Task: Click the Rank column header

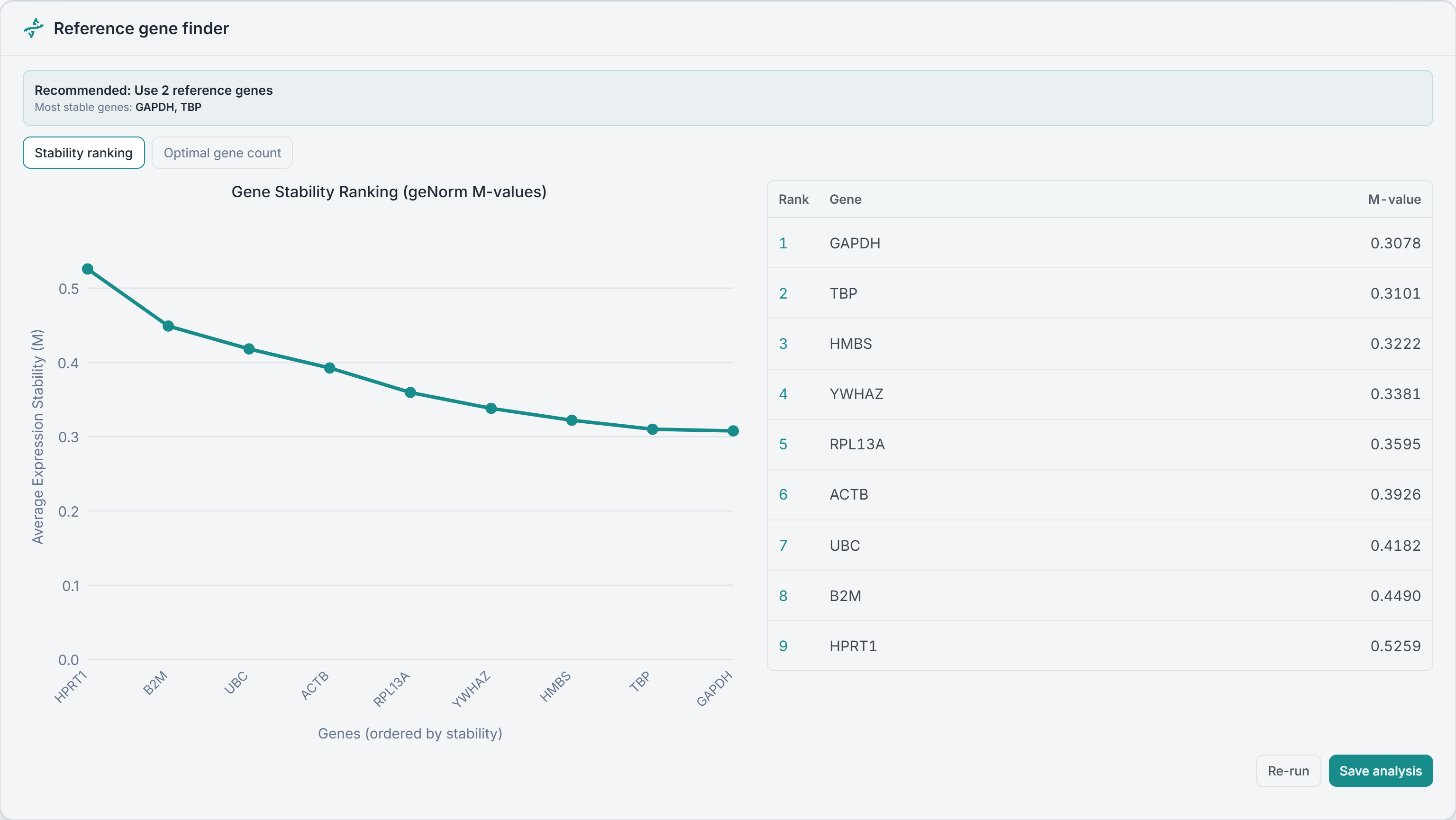Action: click(793, 200)
